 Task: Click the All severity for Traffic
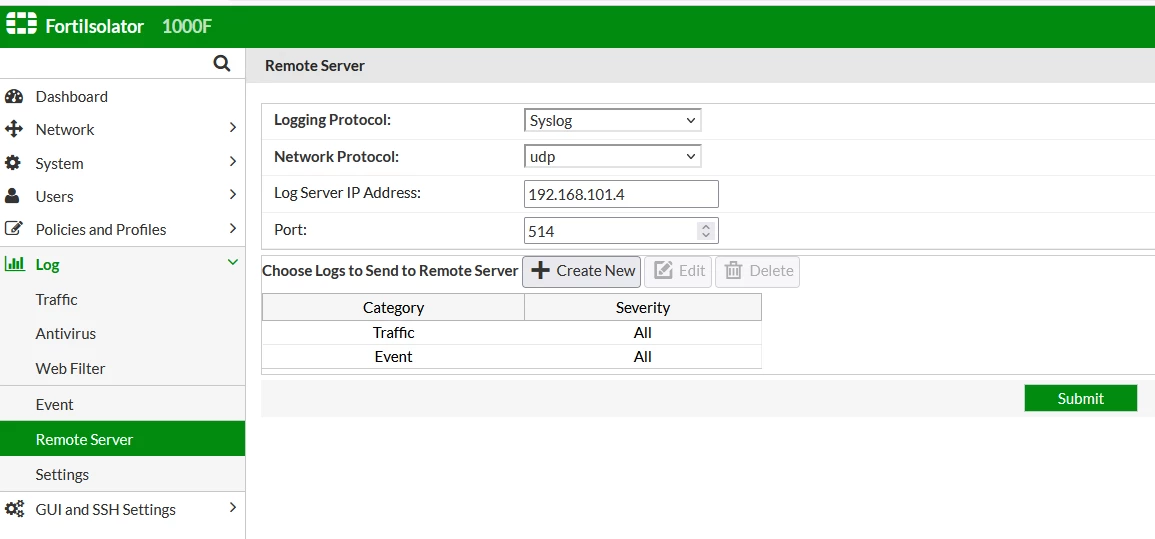(643, 333)
